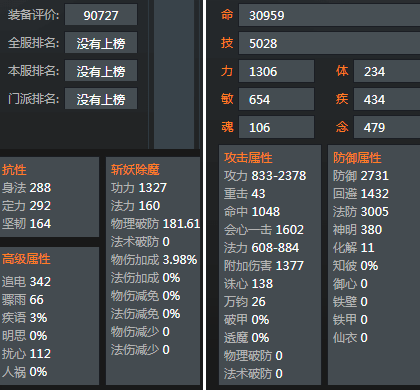Click the 骤雨 66 entry
The image size is (420, 390).
(23, 300)
